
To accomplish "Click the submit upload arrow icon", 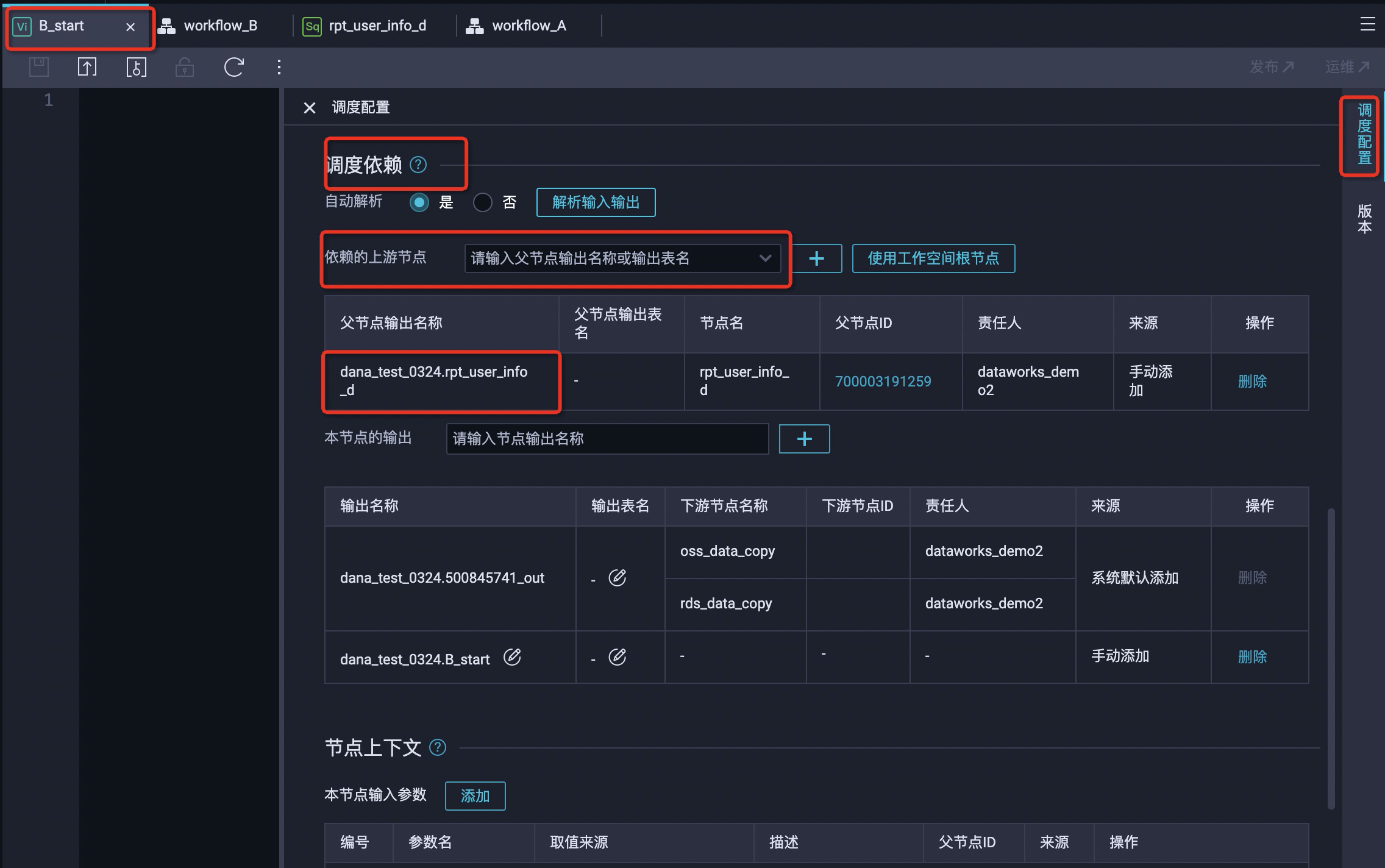I will coord(87,66).
